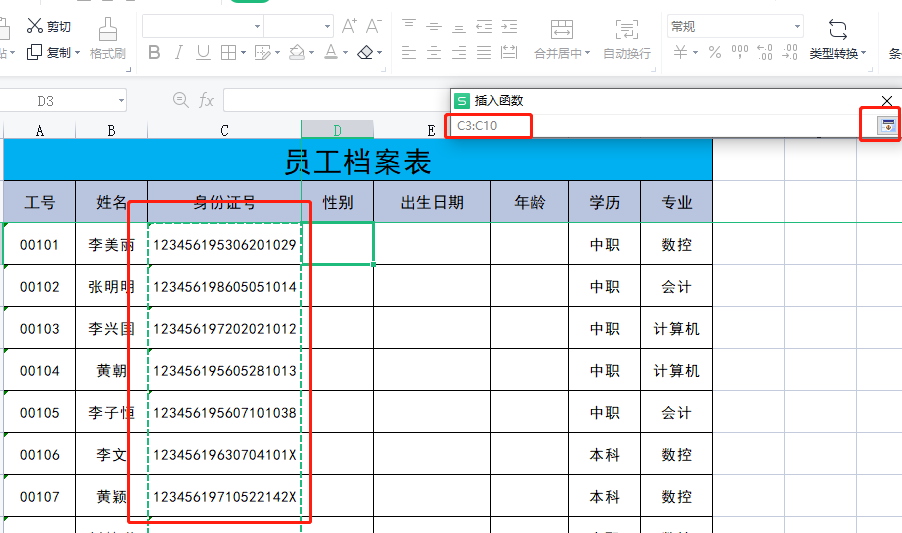
Task: Select column C header
Action: click(x=224, y=131)
